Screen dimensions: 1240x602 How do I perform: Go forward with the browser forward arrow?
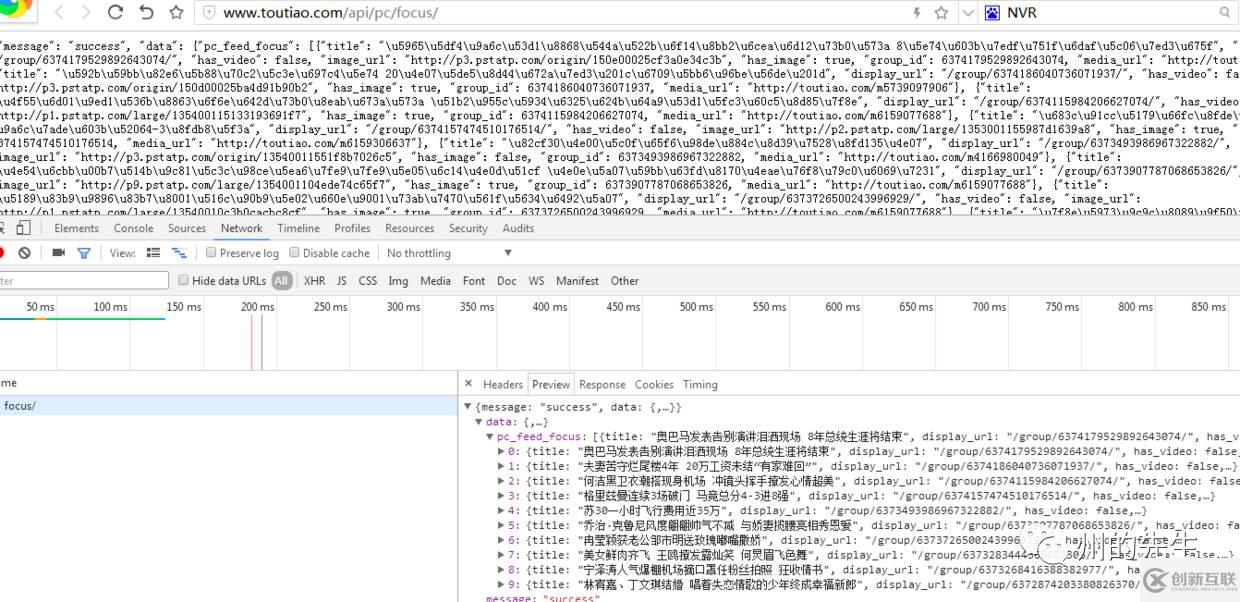click(x=86, y=13)
